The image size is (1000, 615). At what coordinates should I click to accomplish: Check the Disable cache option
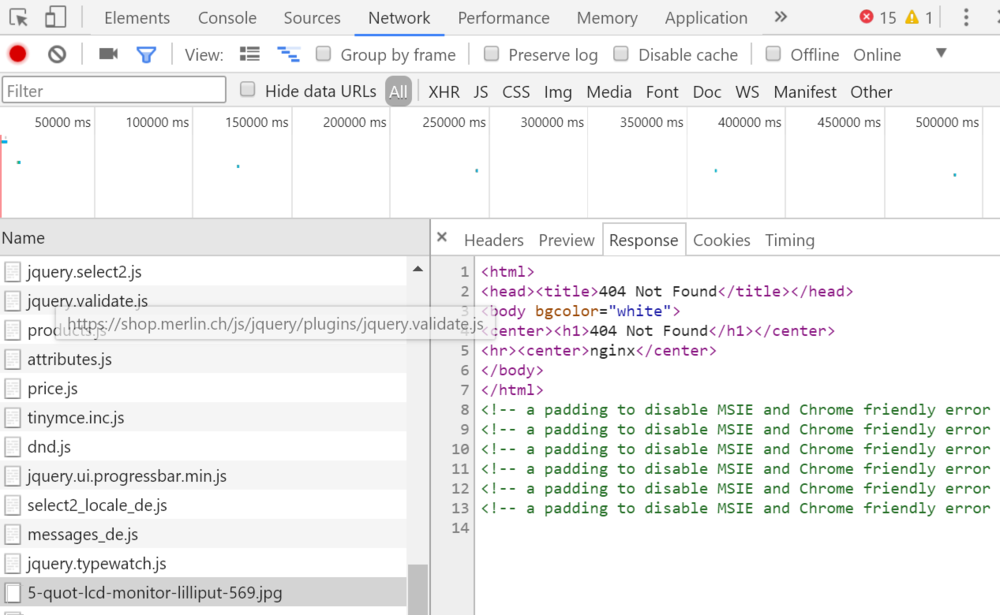pos(621,54)
